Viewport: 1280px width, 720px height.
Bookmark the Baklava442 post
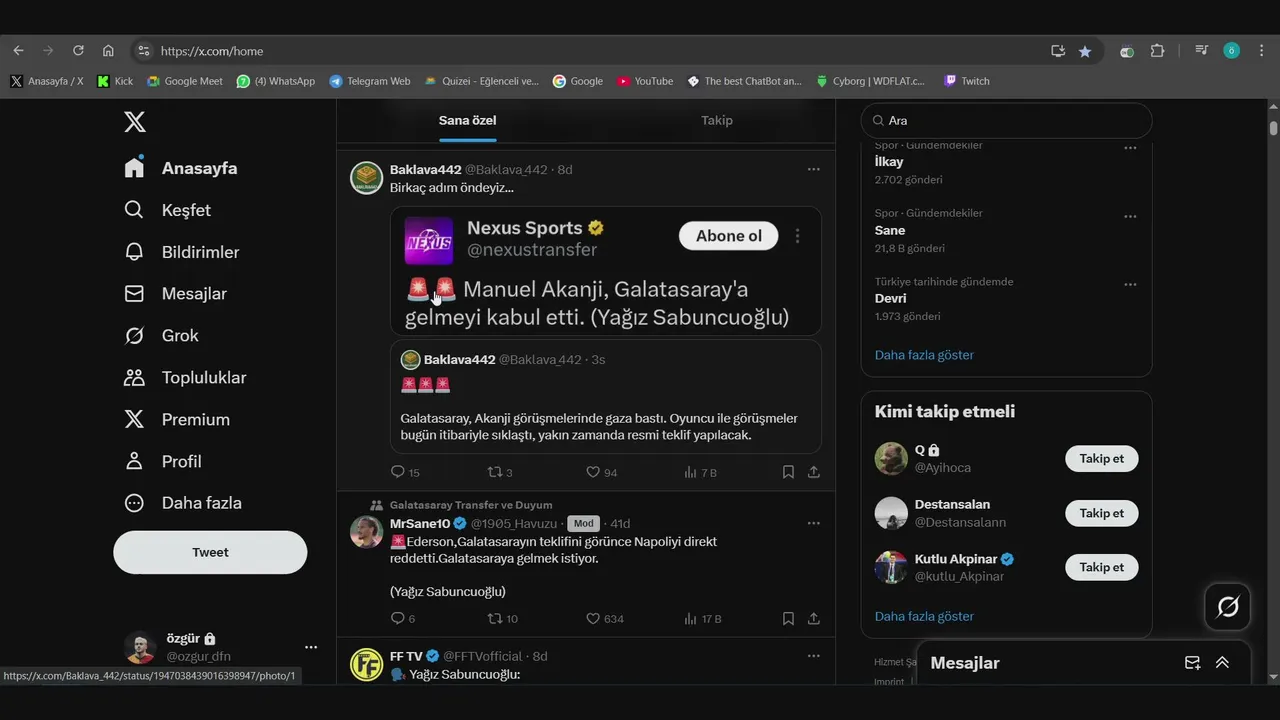[x=788, y=472]
